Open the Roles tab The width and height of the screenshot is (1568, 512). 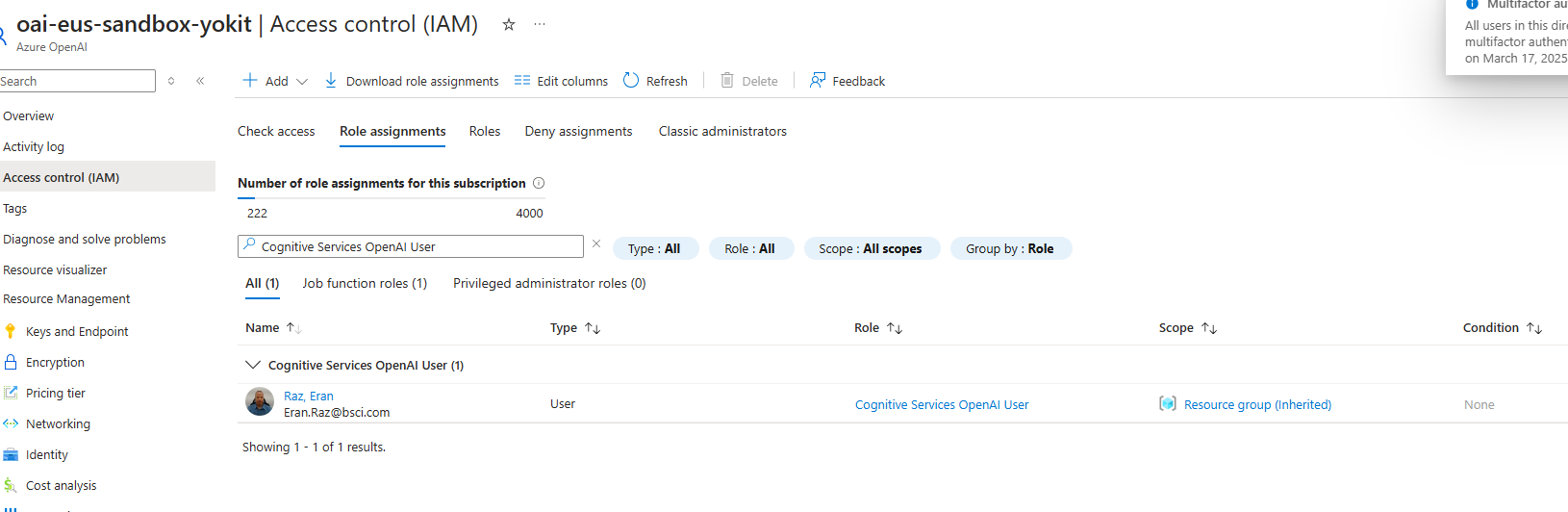(x=485, y=131)
